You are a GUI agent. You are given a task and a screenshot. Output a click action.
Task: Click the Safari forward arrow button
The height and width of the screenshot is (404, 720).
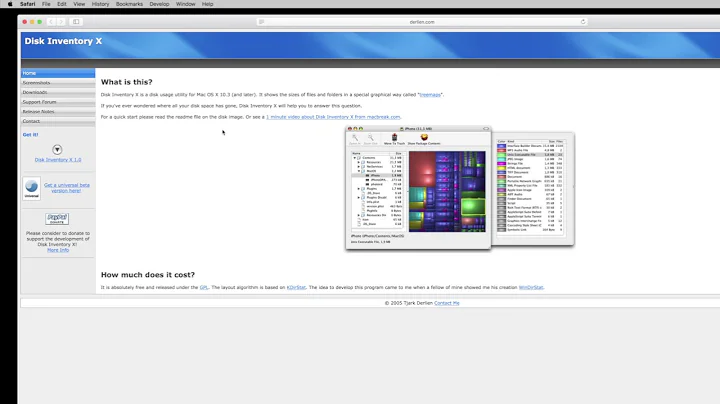point(61,22)
